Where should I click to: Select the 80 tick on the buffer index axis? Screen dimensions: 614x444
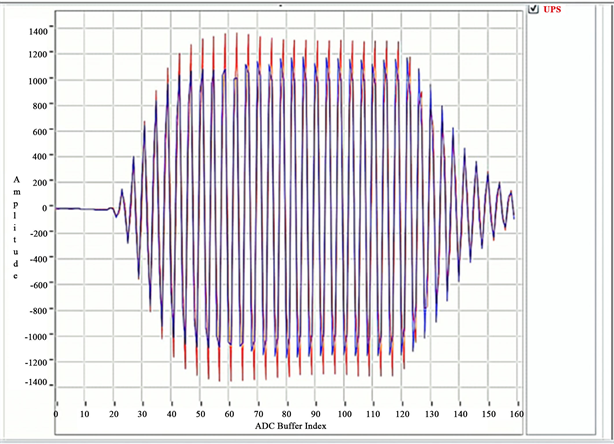click(288, 413)
